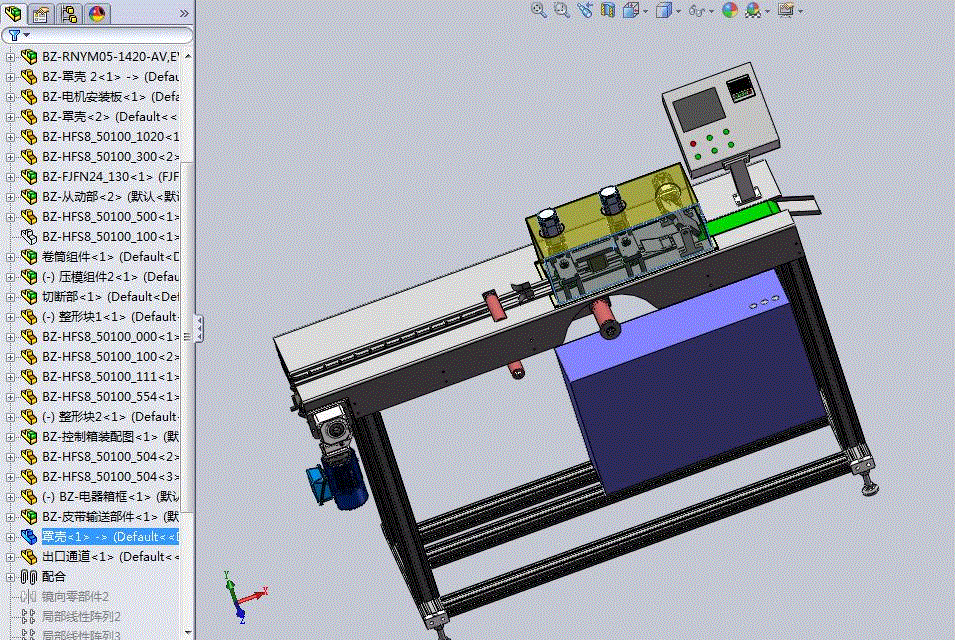Expand the 卷筒组件<1> tree node
Viewport: 955px width, 640px height.
[10, 257]
